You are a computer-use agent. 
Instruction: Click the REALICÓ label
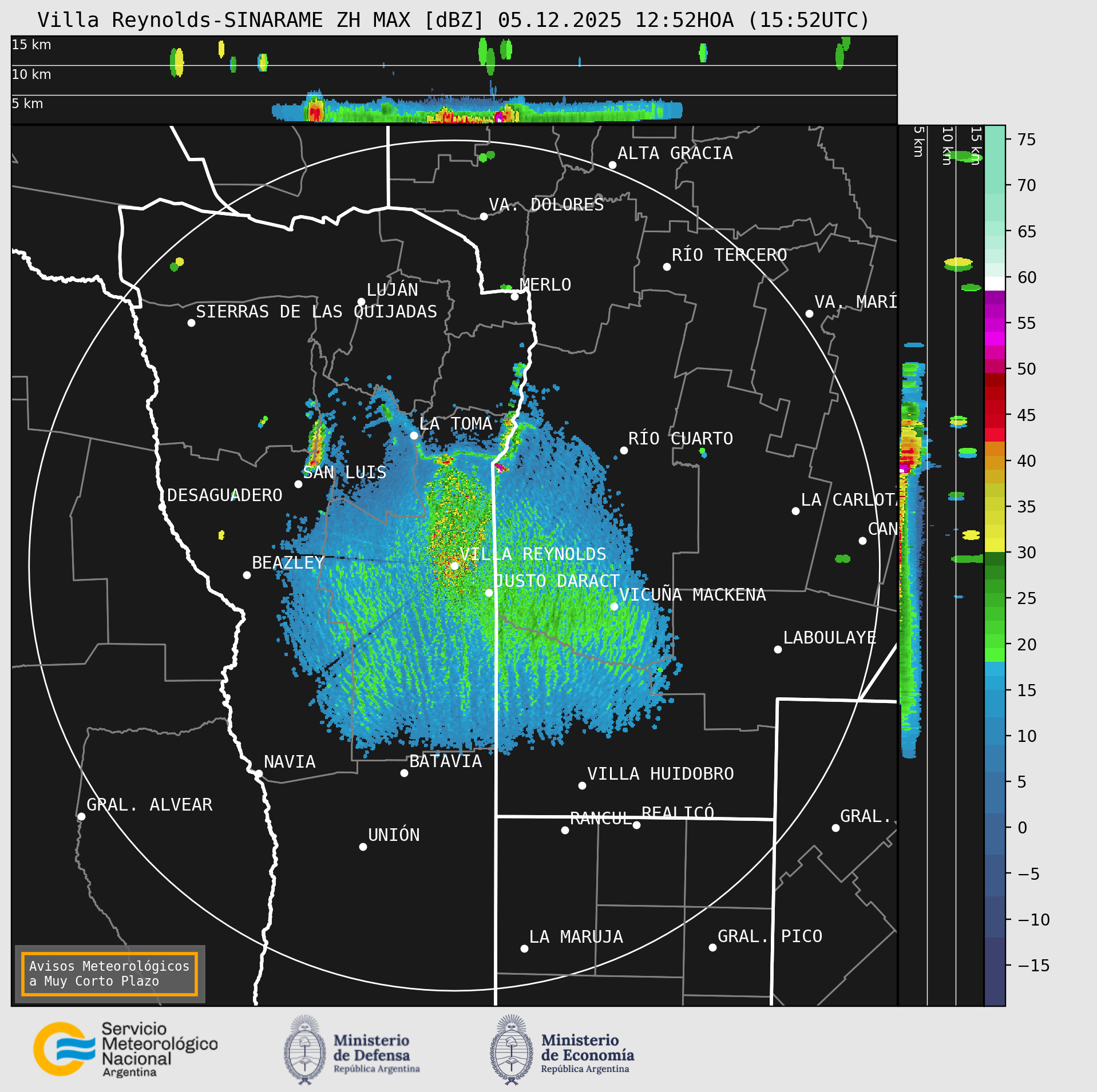coord(678,812)
